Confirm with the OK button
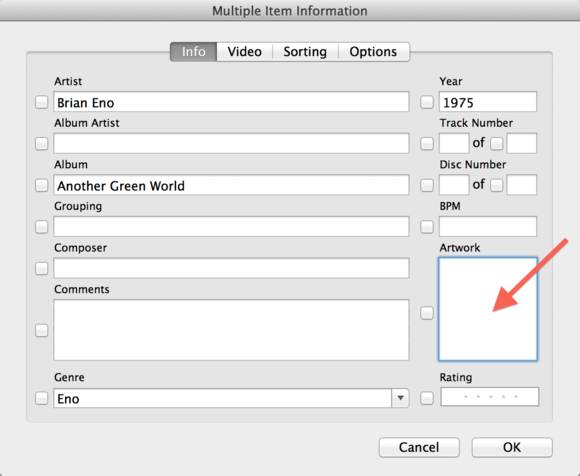Image resolution: width=580 pixels, height=476 pixels. pos(512,447)
